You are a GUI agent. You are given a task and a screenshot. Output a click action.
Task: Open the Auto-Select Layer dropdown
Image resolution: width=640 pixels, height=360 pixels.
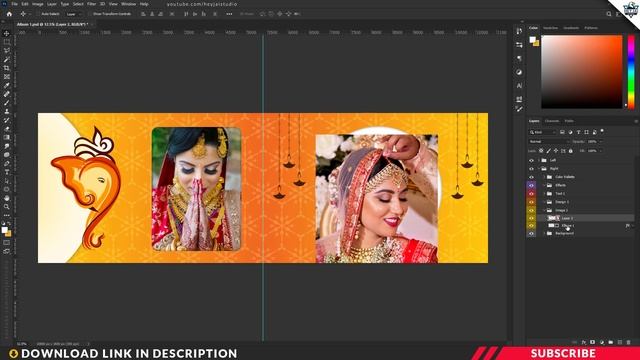[x=73, y=14]
